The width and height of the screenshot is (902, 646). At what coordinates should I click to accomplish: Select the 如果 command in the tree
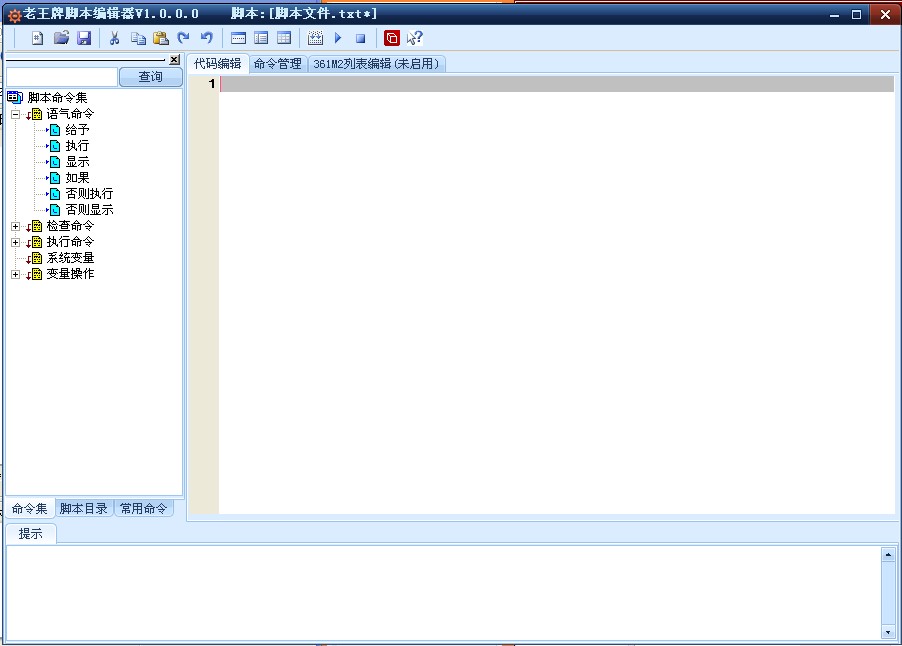(x=77, y=178)
